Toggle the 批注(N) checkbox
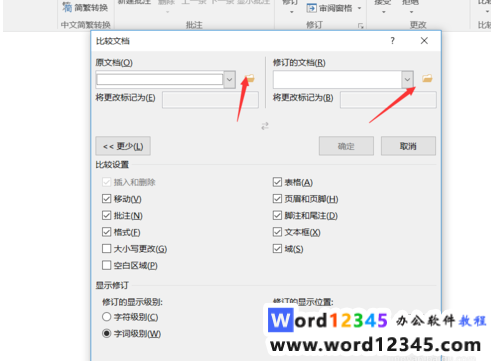Viewport: 491px width, 361px height. click(106, 216)
